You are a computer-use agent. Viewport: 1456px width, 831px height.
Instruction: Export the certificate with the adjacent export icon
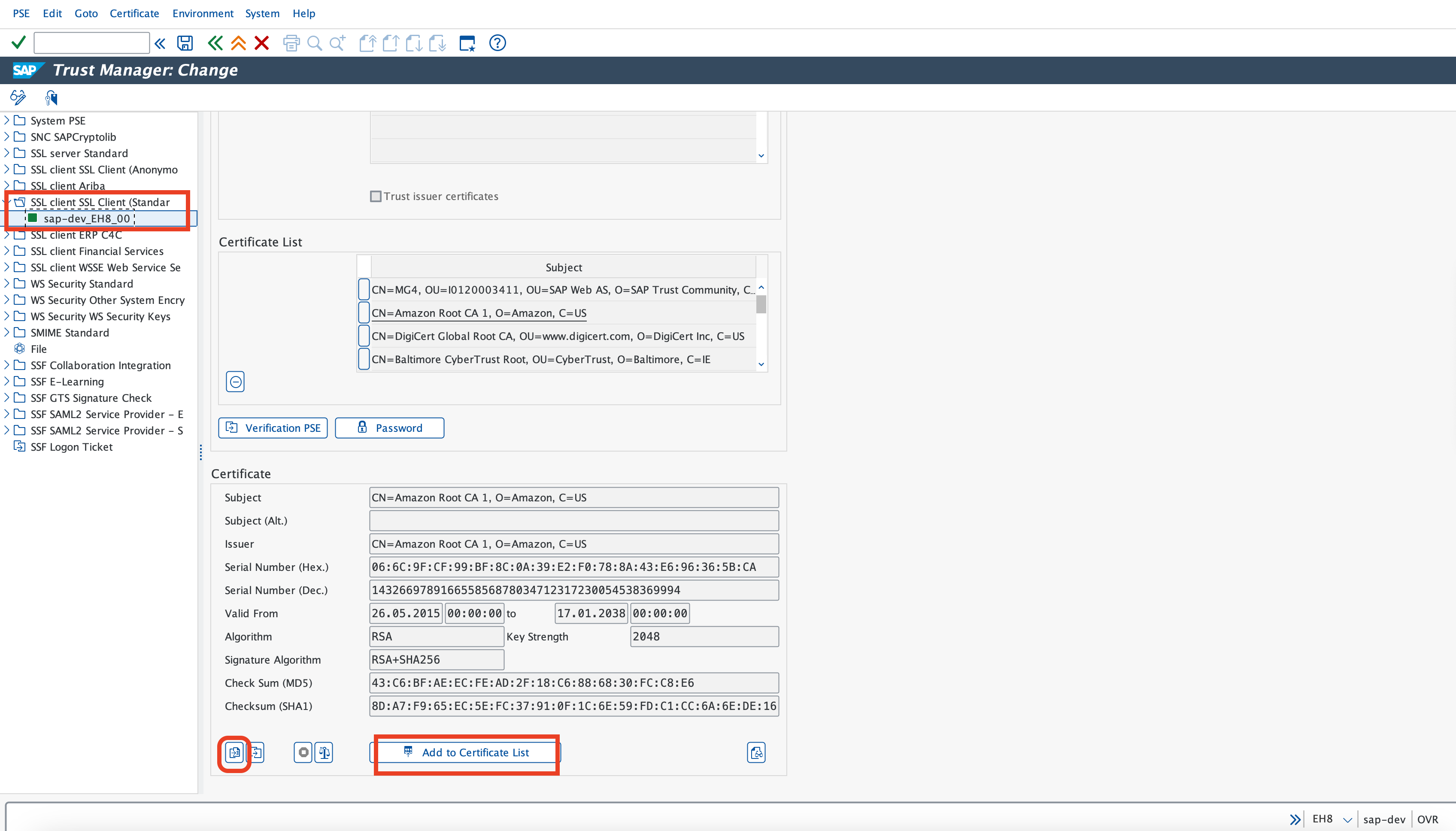(x=258, y=752)
